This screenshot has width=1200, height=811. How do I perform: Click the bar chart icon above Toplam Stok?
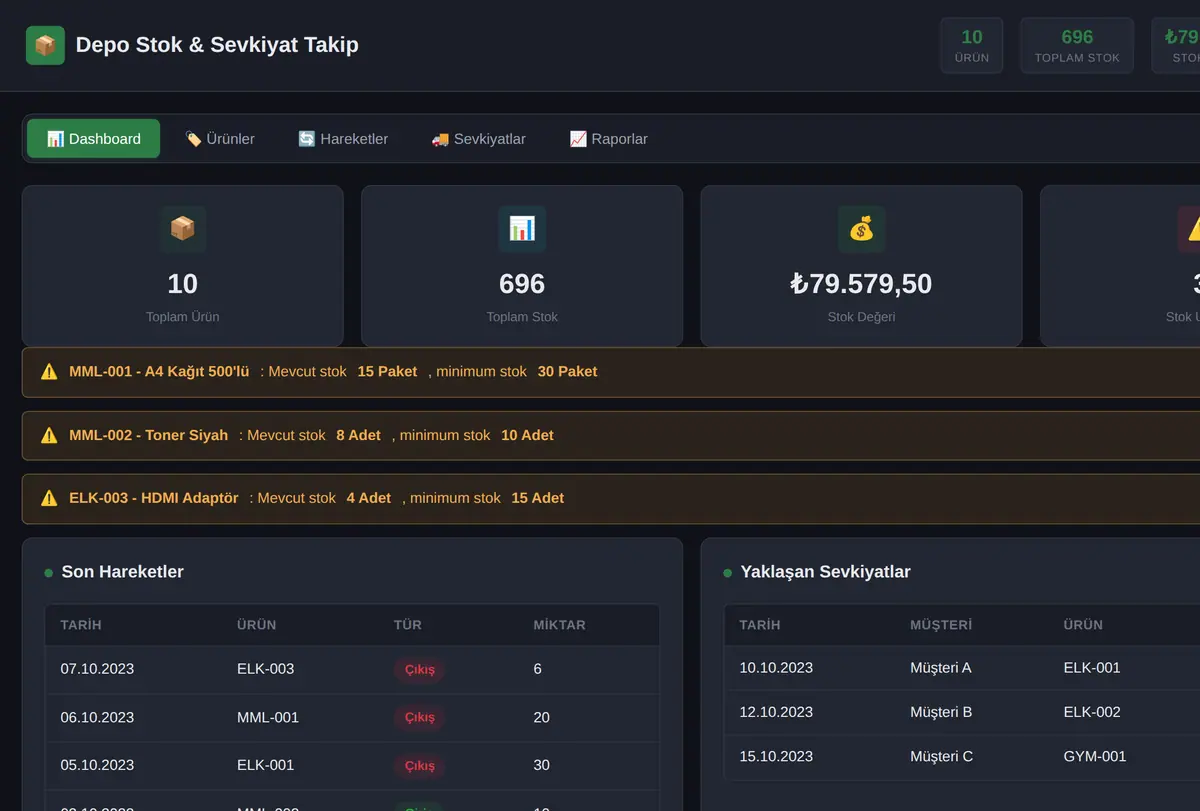pyautogui.click(x=522, y=229)
